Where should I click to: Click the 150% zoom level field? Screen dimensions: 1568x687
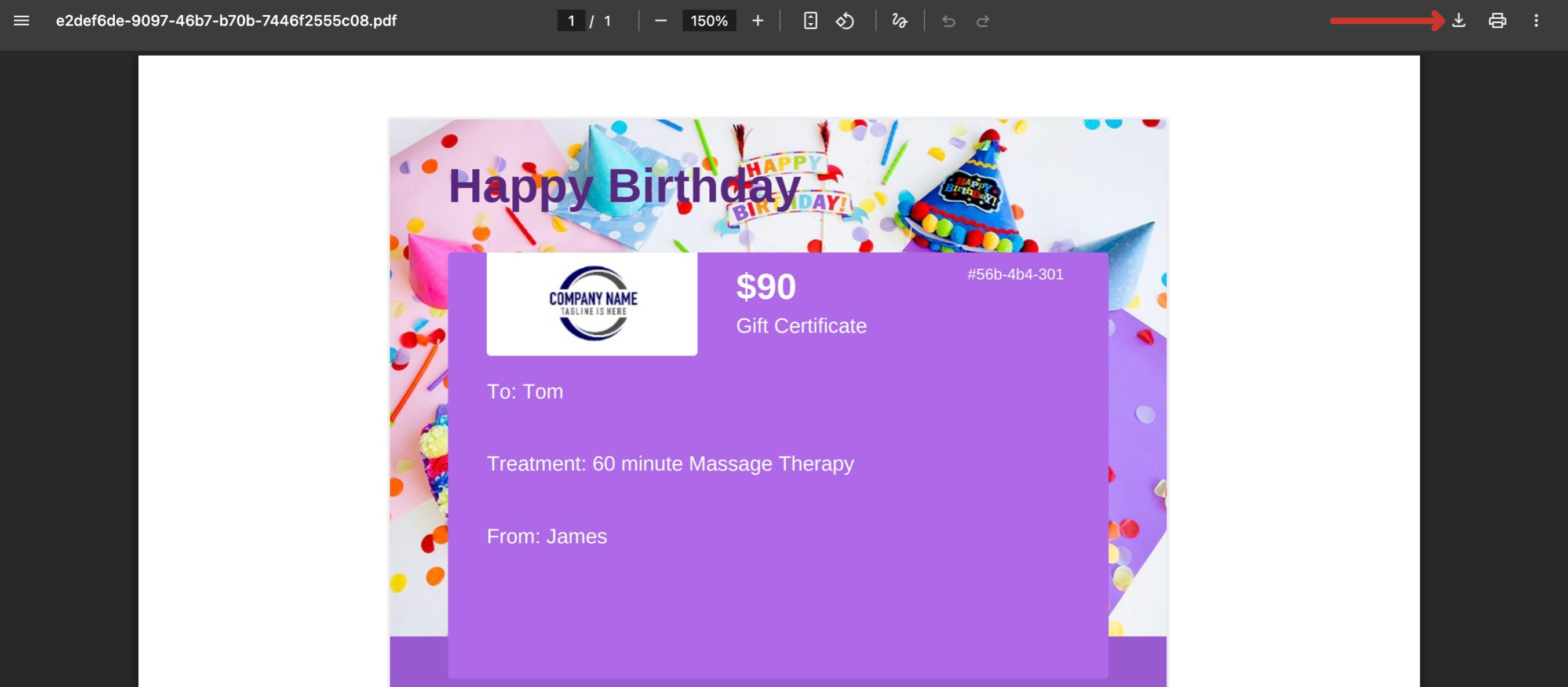click(709, 21)
